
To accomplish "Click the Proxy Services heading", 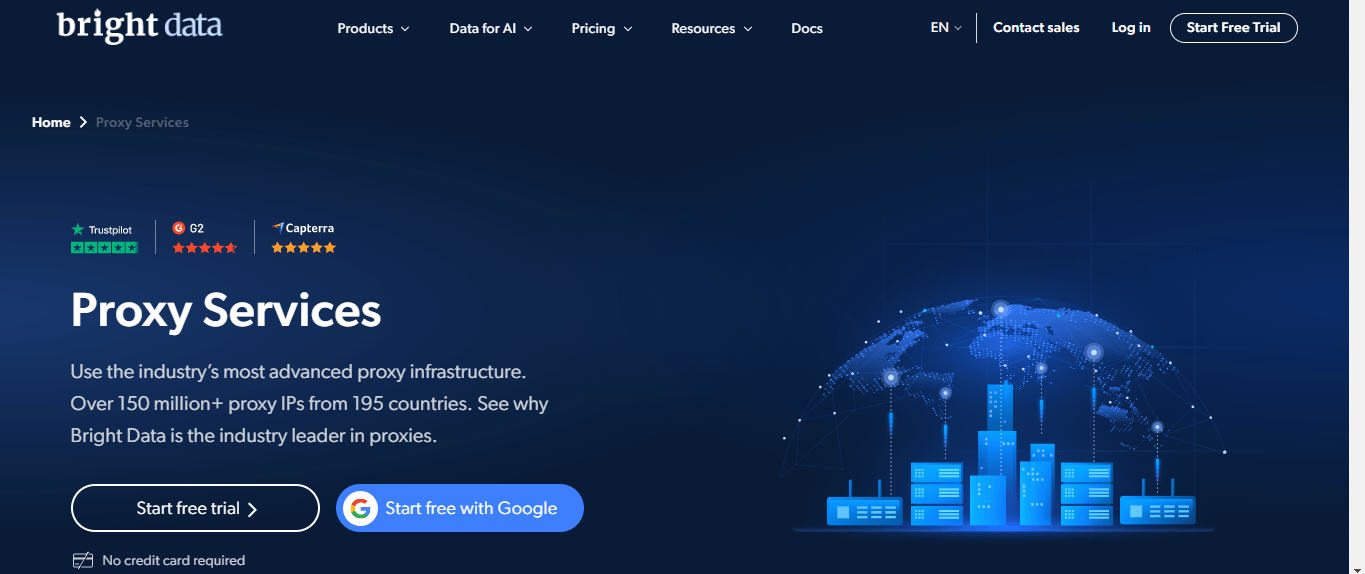I will click(x=226, y=310).
